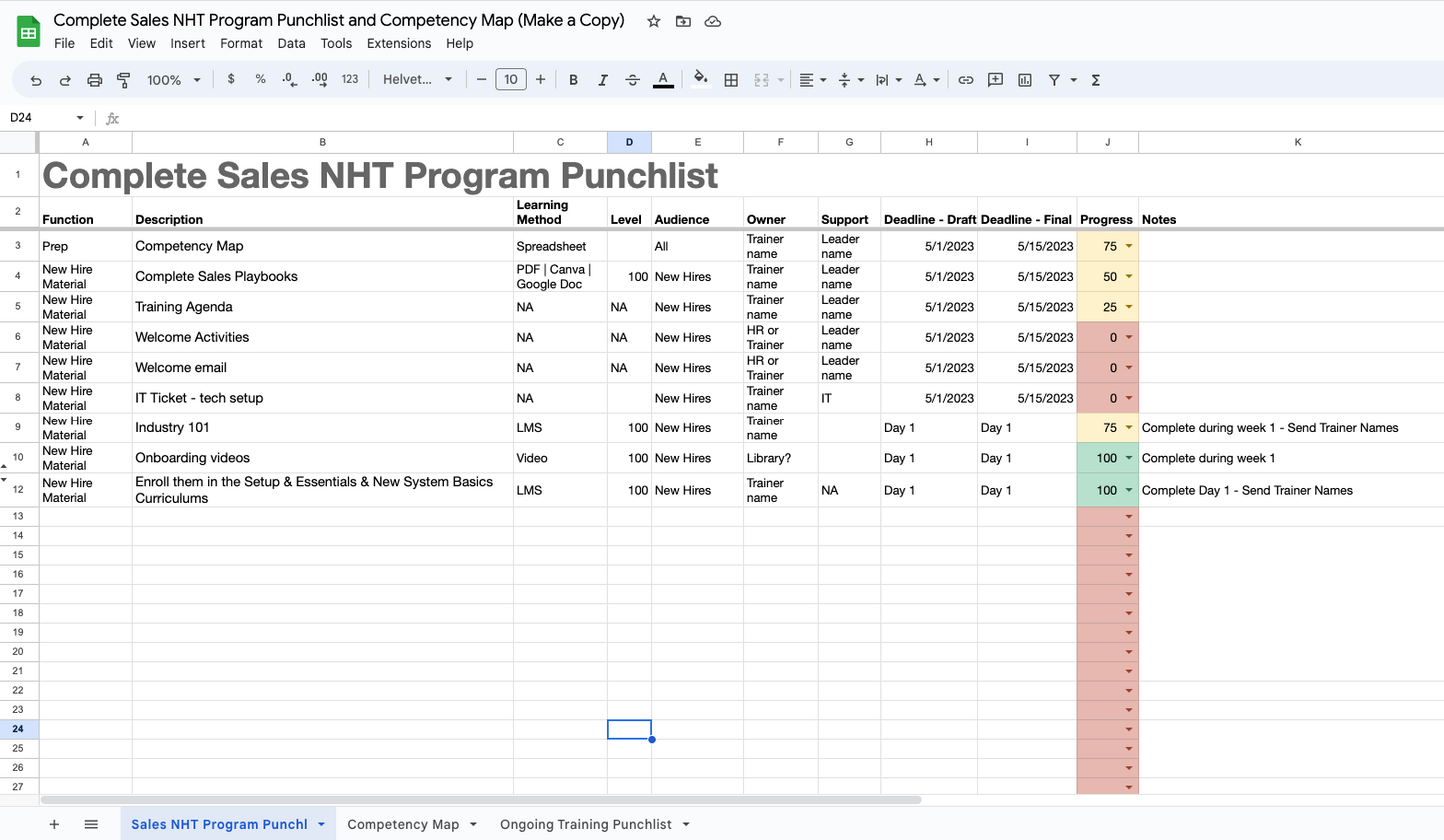Select the paint format tool

click(124, 80)
